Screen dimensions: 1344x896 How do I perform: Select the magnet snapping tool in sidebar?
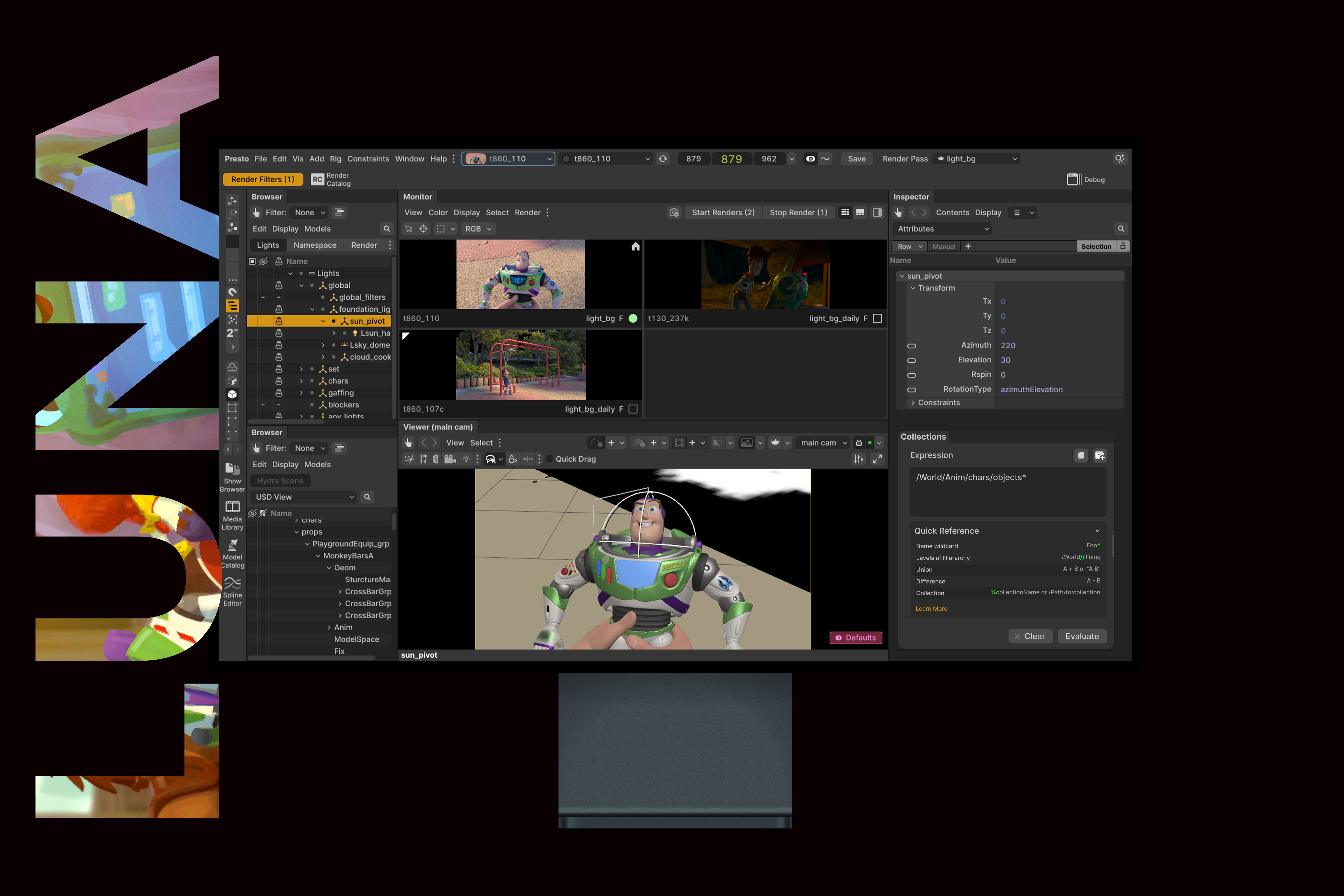(x=233, y=292)
